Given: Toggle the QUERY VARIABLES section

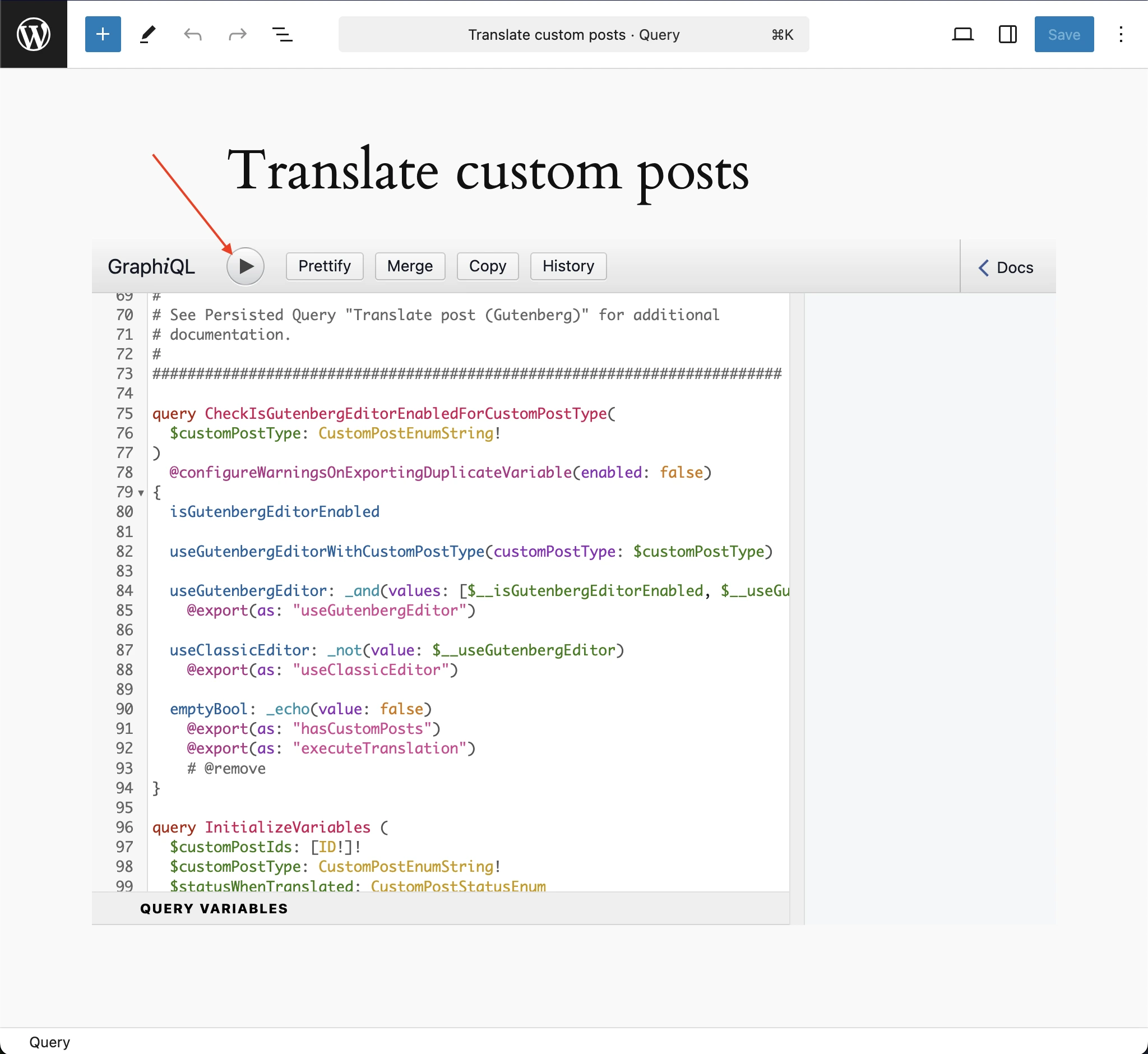Looking at the screenshot, I should [214, 908].
